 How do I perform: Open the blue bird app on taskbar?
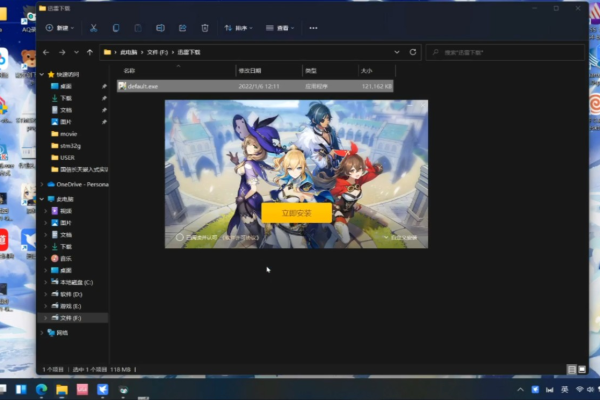pos(103,390)
